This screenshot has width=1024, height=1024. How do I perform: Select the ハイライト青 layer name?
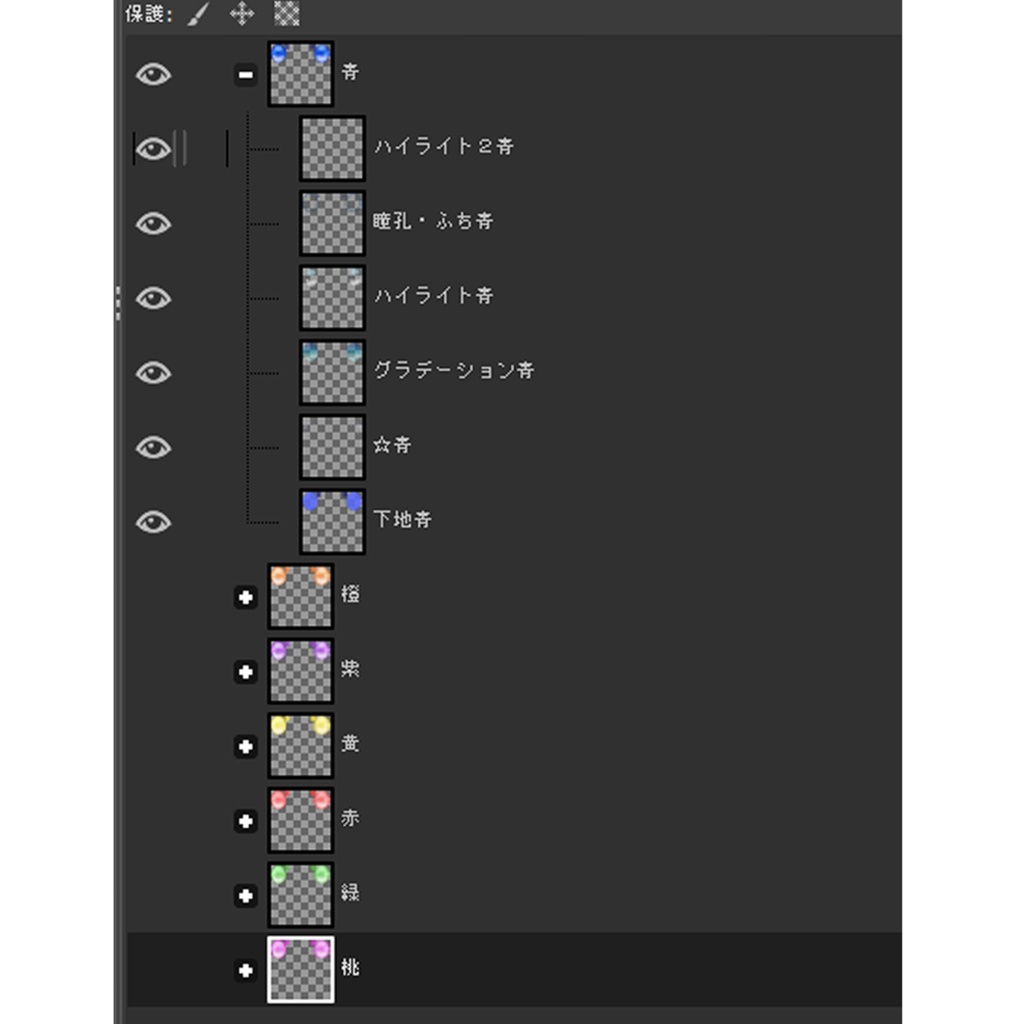pyautogui.click(x=433, y=296)
